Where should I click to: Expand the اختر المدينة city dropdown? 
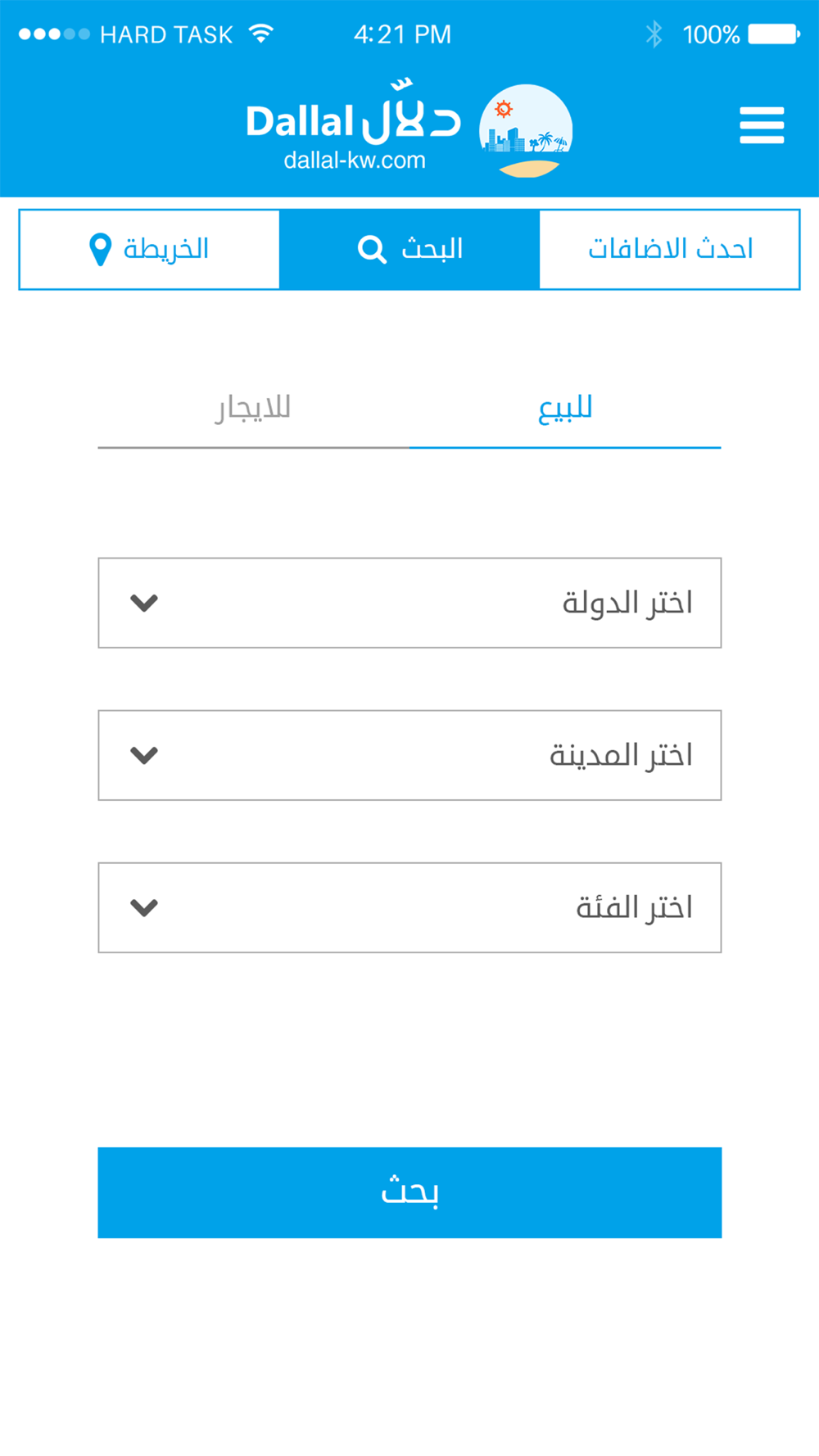pos(409,755)
